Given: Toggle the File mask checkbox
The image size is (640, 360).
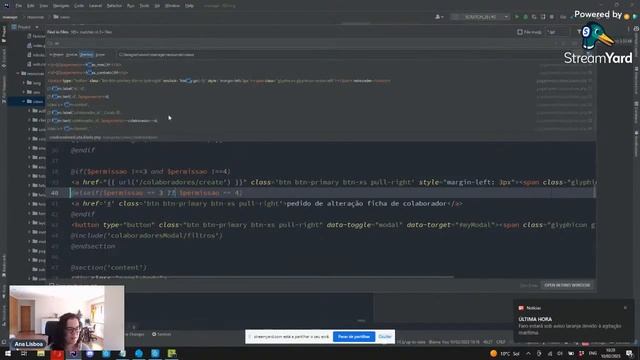Looking at the screenshot, I should [x=520, y=32].
